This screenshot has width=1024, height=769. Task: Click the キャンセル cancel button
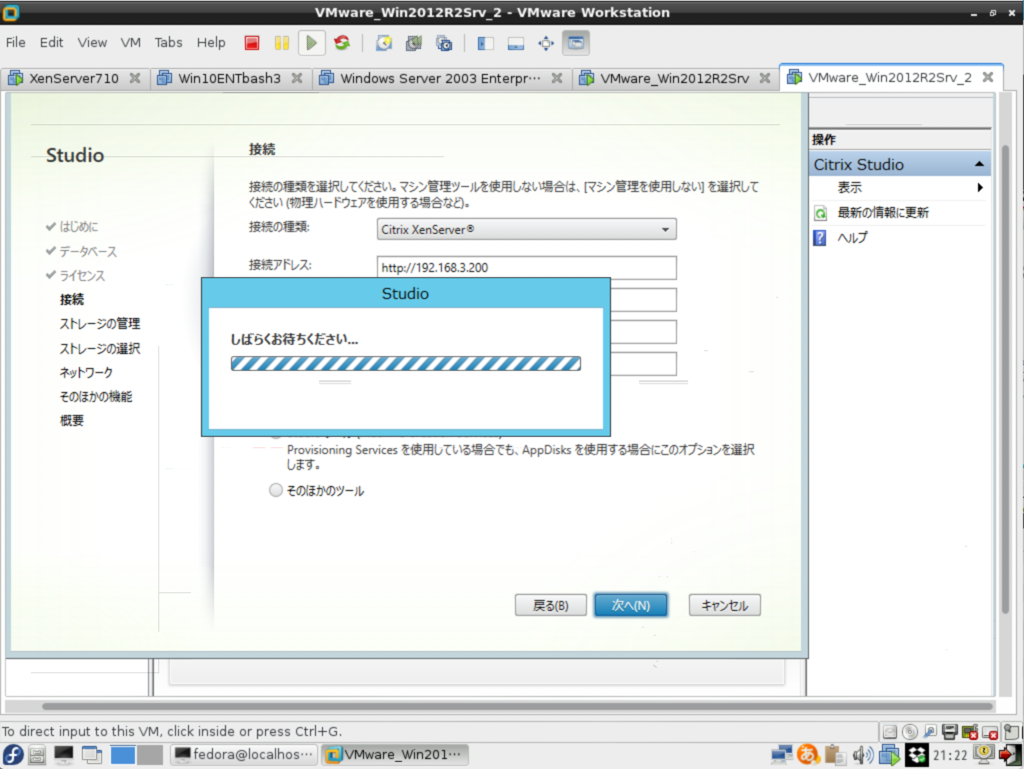724,605
